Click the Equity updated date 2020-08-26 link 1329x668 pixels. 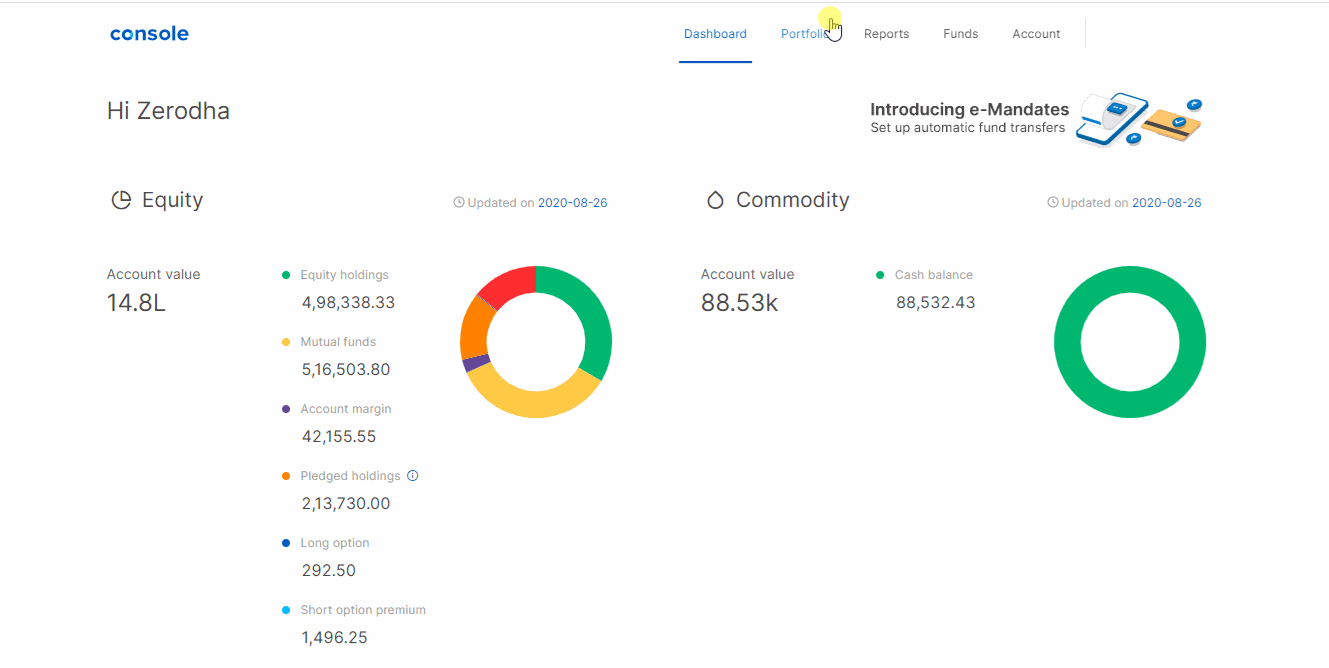pyautogui.click(x=572, y=203)
